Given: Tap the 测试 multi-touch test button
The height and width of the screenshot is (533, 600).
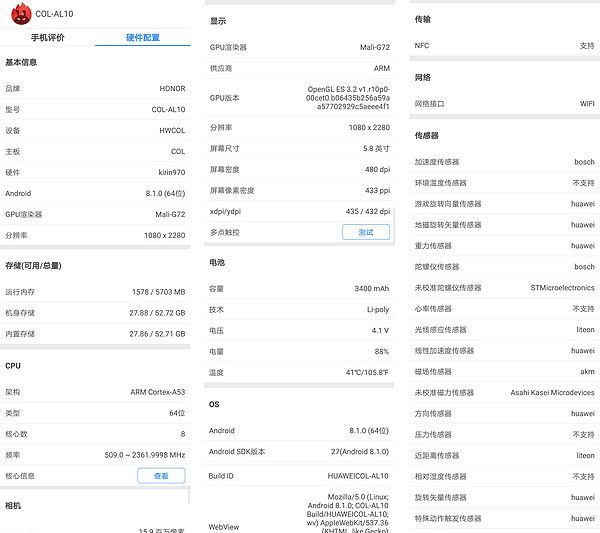Looking at the screenshot, I should point(366,232).
